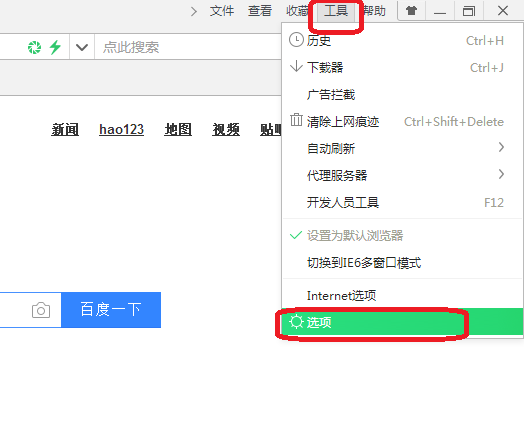Click the green aperture compatibility-mode icon
Screen dimensions: 524x437
34,47
